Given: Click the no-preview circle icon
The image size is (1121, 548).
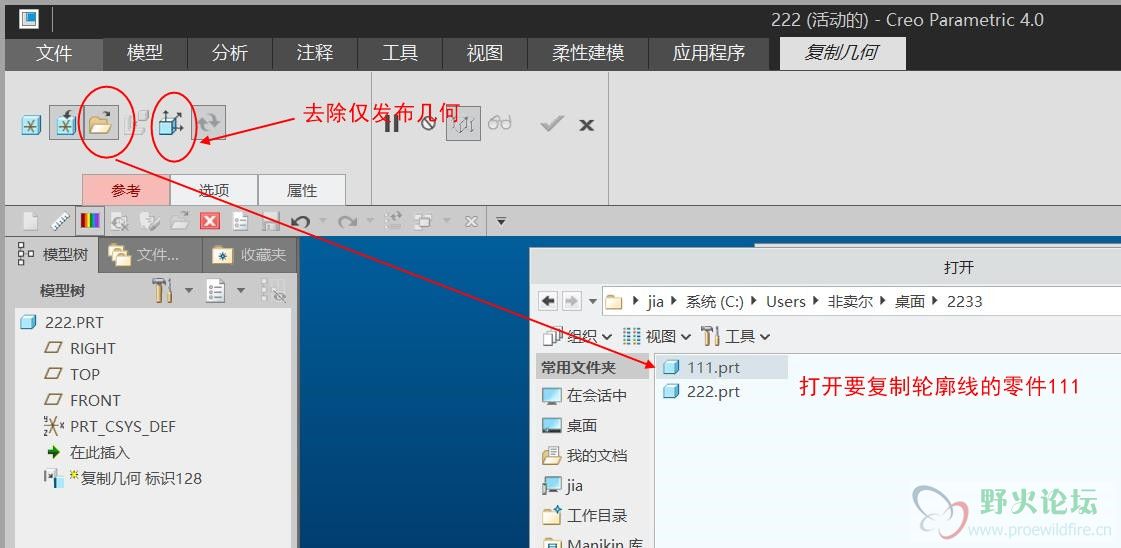Looking at the screenshot, I should pyautogui.click(x=428, y=124).
